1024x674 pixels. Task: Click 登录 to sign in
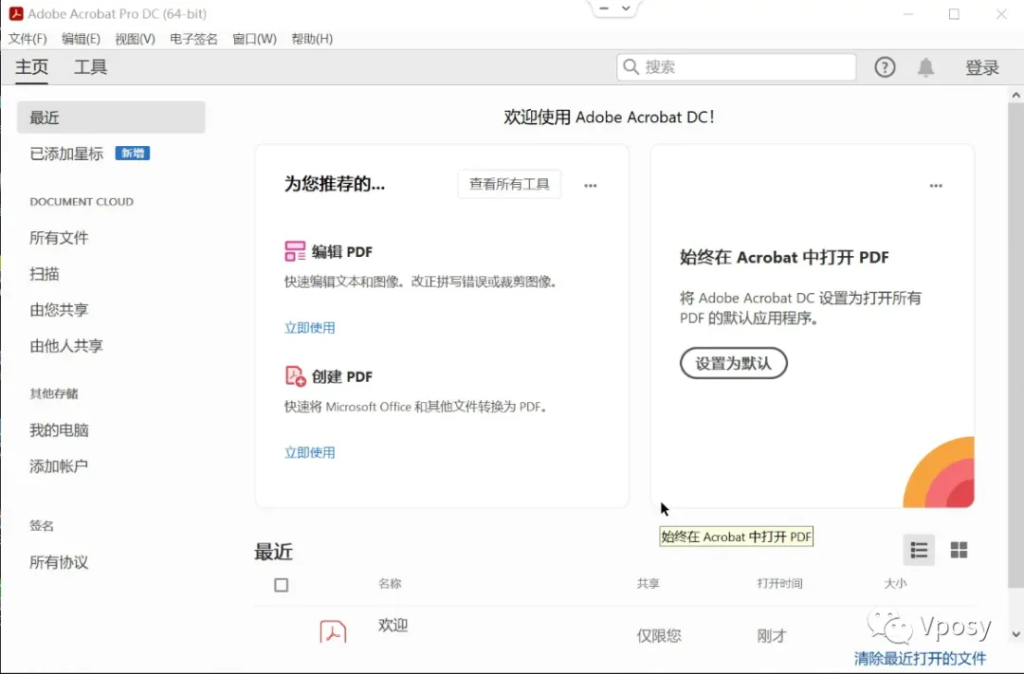(x=982, y=67)
